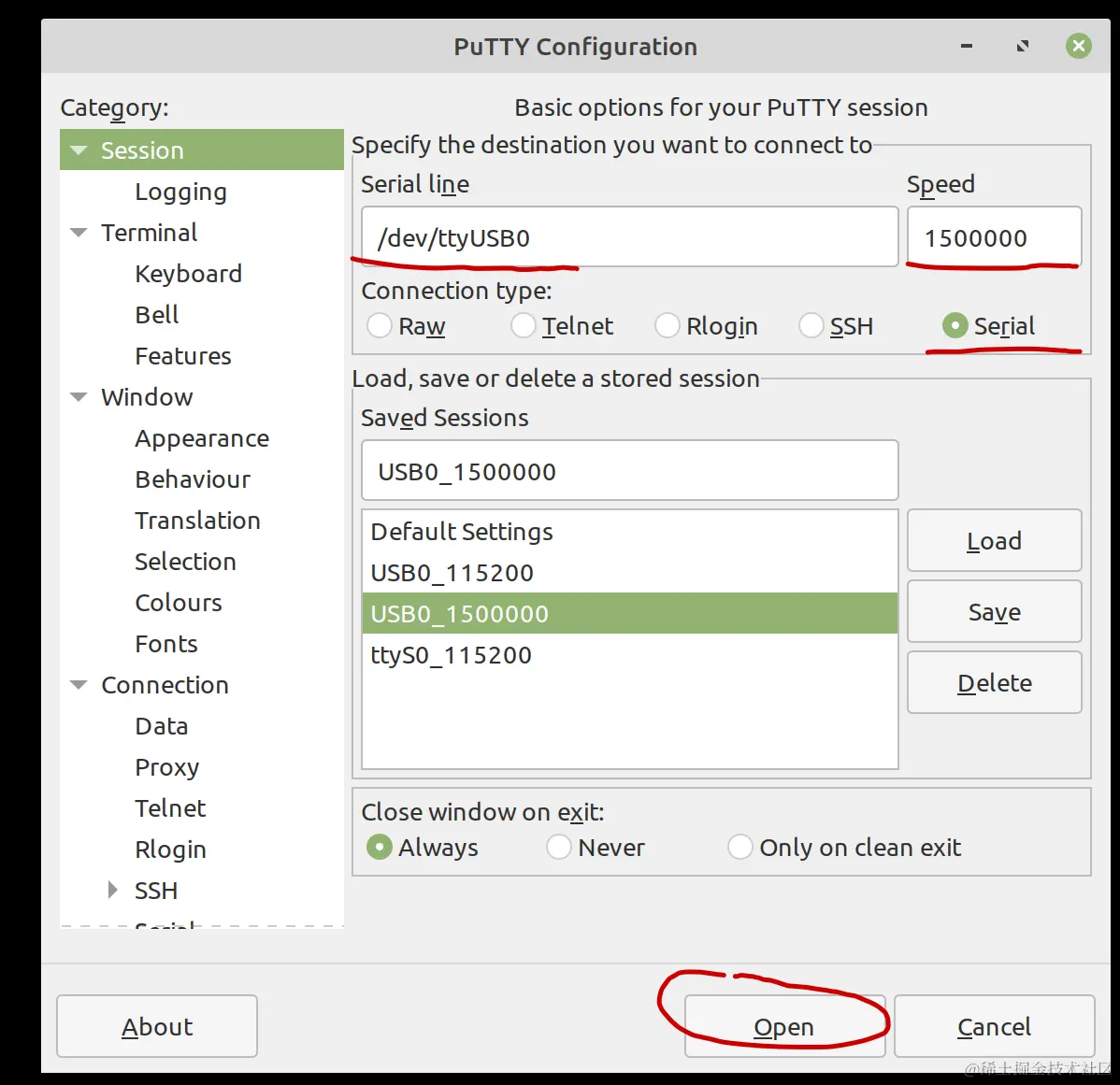Collapse the Session tree arrow
This screenshot has width=1120, height=1085.
pos(79,150)
